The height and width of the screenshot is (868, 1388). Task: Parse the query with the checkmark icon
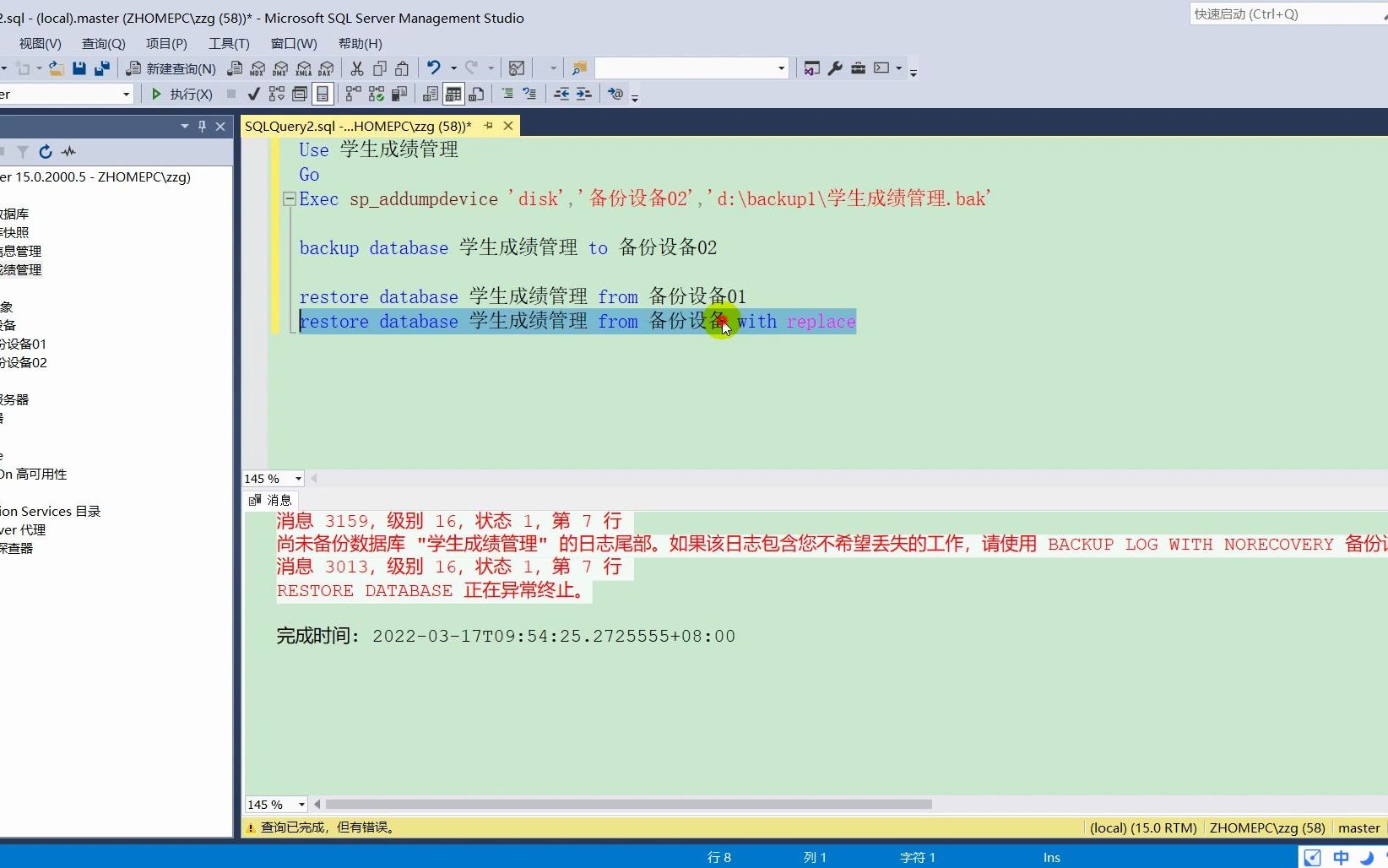coord(253,94)
